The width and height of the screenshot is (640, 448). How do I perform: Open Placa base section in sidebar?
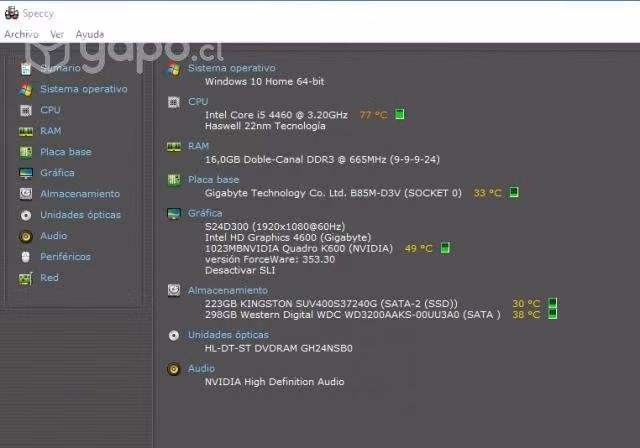coord(66,152)
